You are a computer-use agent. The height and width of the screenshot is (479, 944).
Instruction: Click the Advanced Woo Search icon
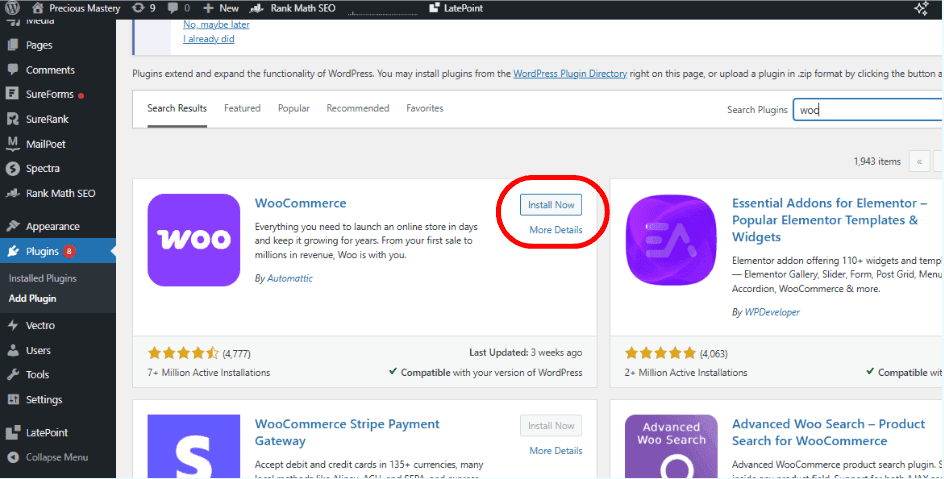tap(671, 447)
